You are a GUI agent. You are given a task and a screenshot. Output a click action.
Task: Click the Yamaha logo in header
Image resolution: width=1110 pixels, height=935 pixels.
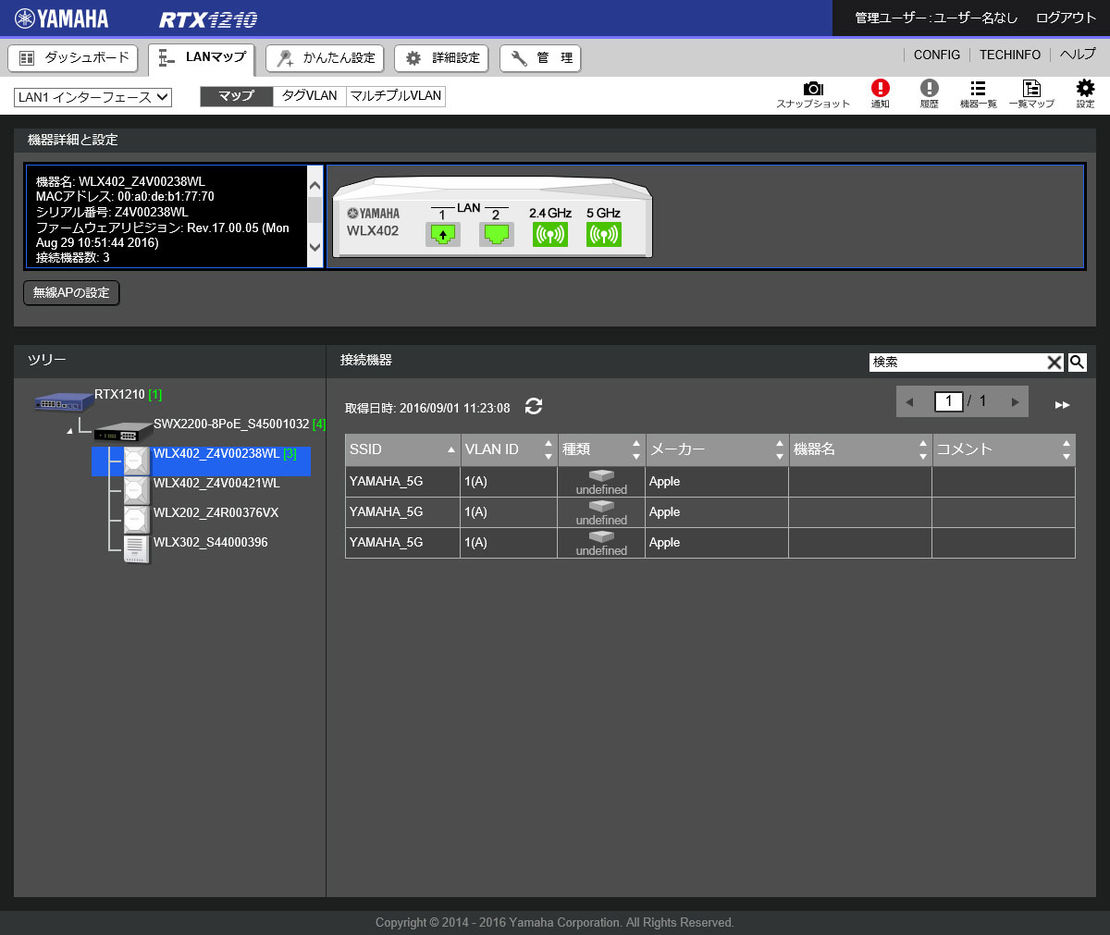click(62, 18)
